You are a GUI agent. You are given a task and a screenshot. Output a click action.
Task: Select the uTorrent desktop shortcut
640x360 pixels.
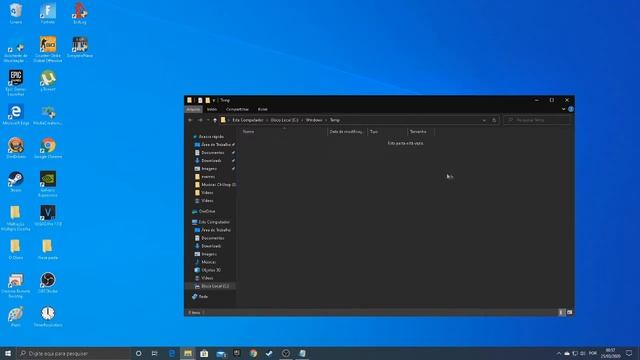pyautogui.click(x=48, y=80)
